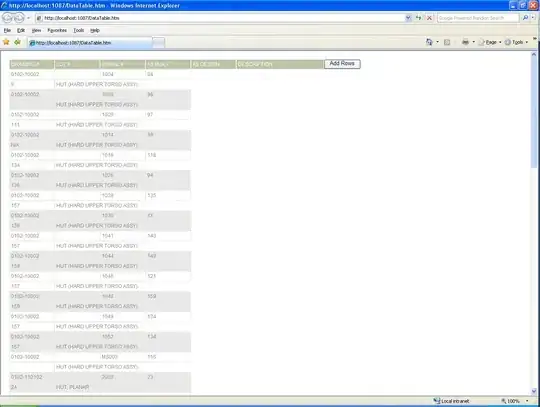
Task: Click the AS DESIGN column header
Action: coord(213,64)
